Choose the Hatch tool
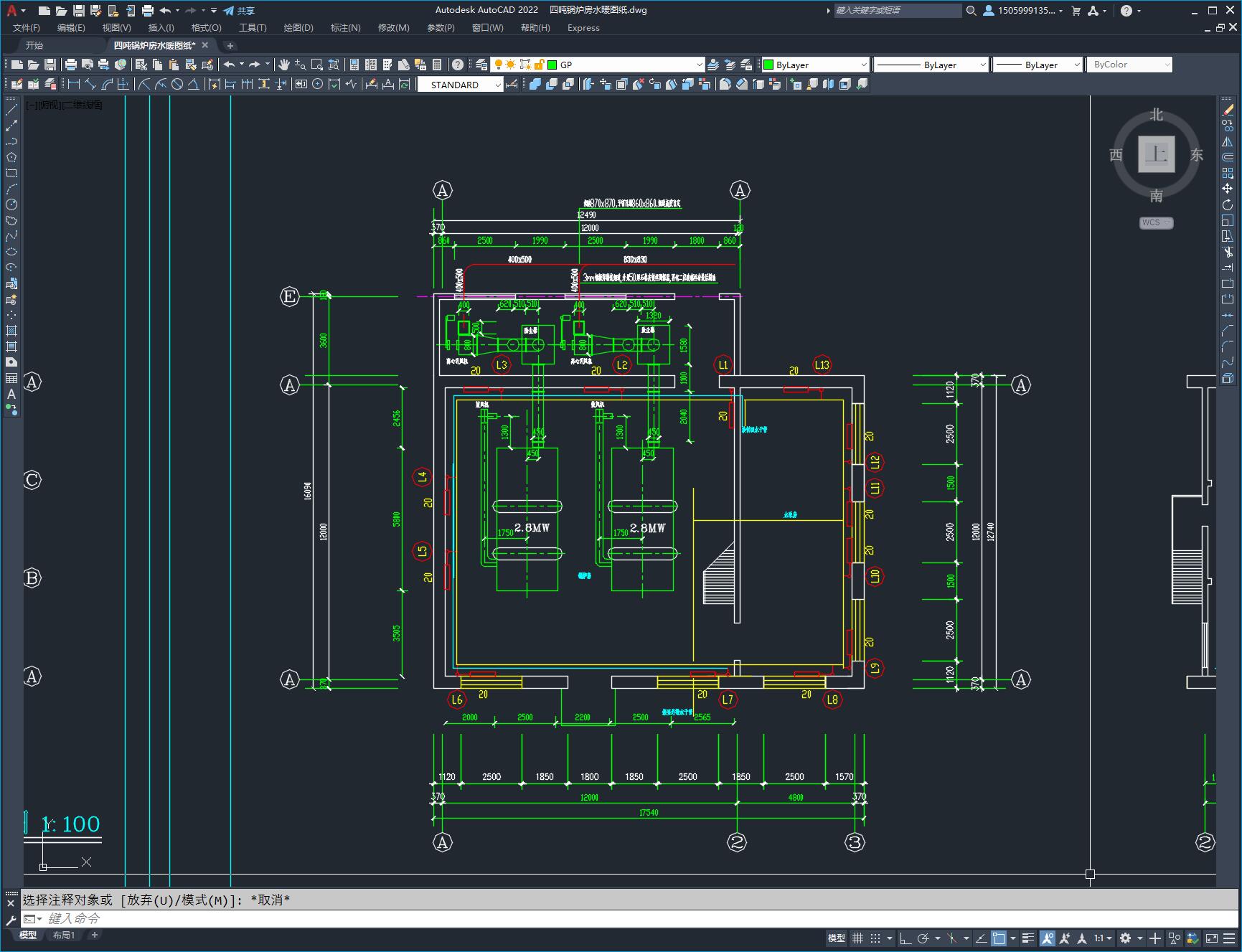This screenshot has height=952, width=1242. click(11, 331)
